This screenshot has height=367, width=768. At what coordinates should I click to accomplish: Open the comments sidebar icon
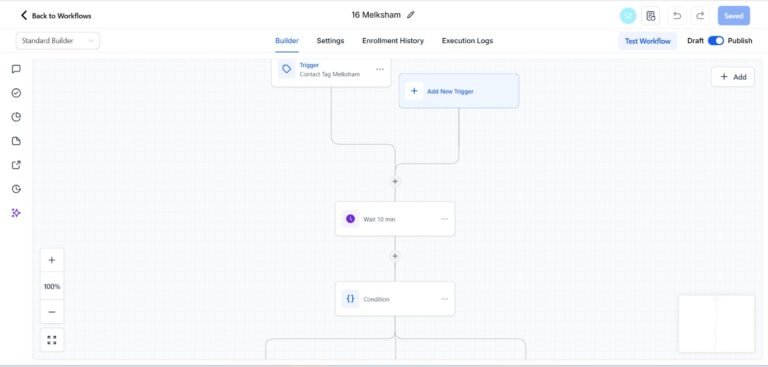pyautogui.click(x=16, y=69)
